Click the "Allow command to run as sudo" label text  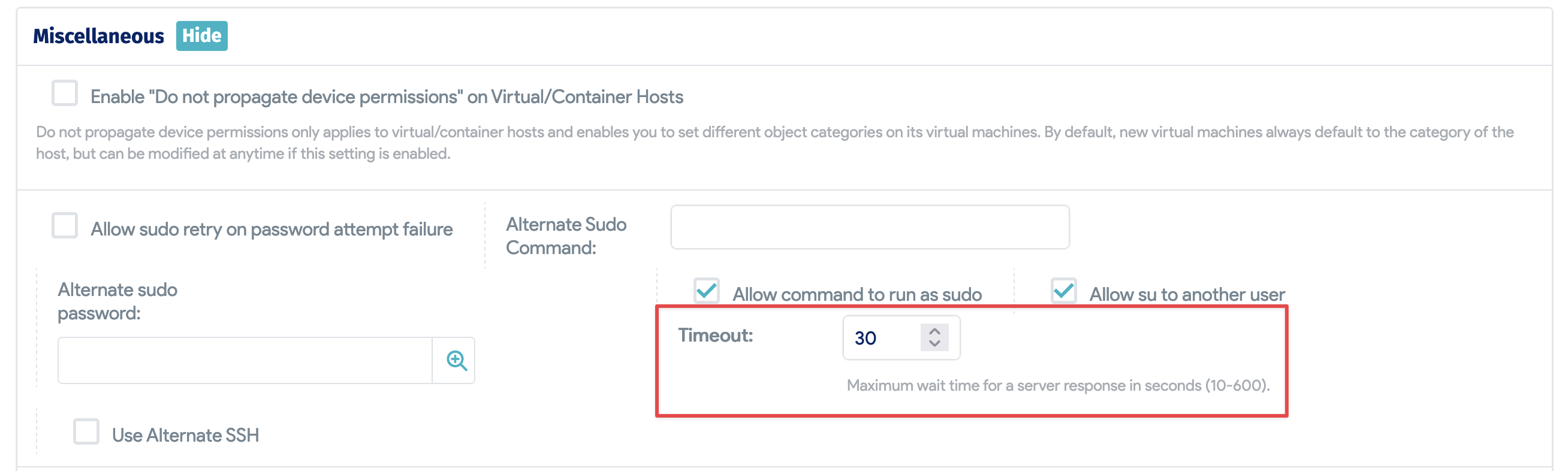point(857,295)
